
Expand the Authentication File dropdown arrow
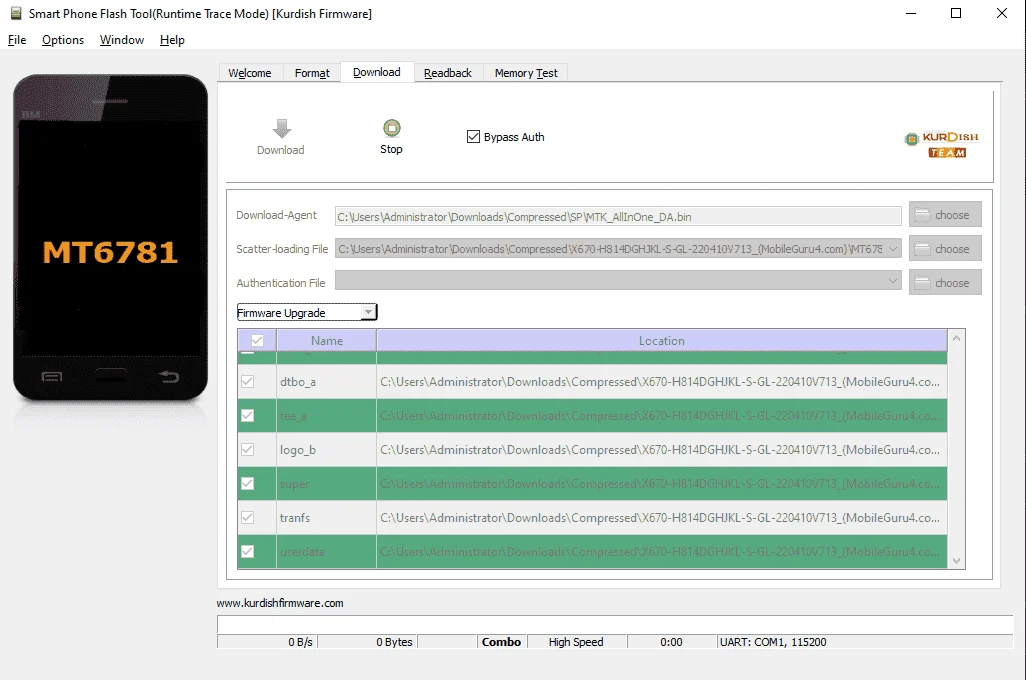click(893, 282)
